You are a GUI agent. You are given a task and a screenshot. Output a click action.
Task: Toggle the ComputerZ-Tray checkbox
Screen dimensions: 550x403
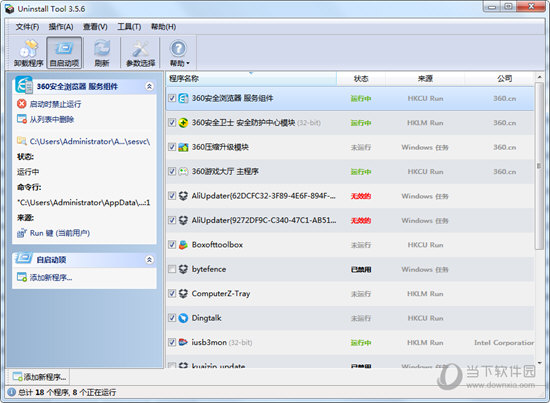[172, 294]
